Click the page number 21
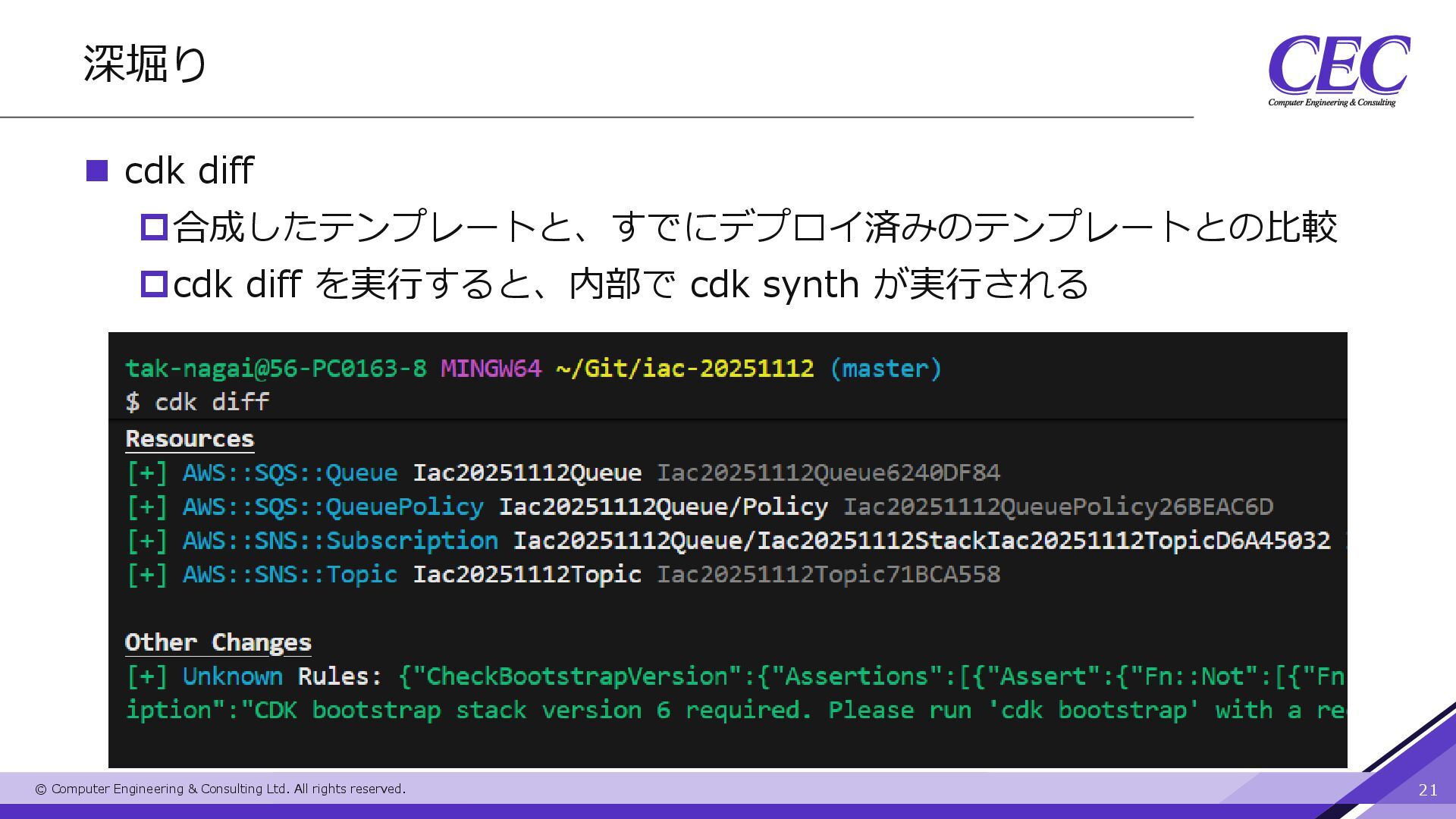Screen dimensions: 1456x819 (1427, 790)
